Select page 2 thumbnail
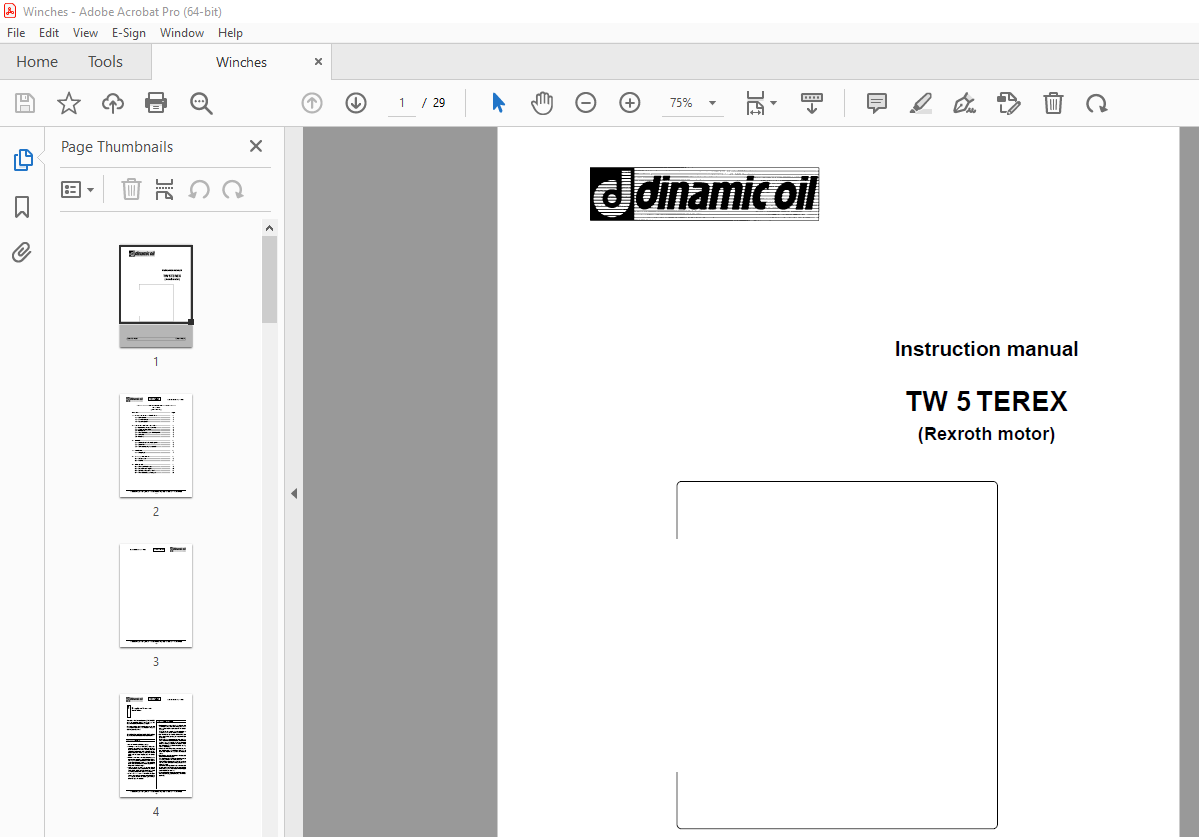 point(156,446)
